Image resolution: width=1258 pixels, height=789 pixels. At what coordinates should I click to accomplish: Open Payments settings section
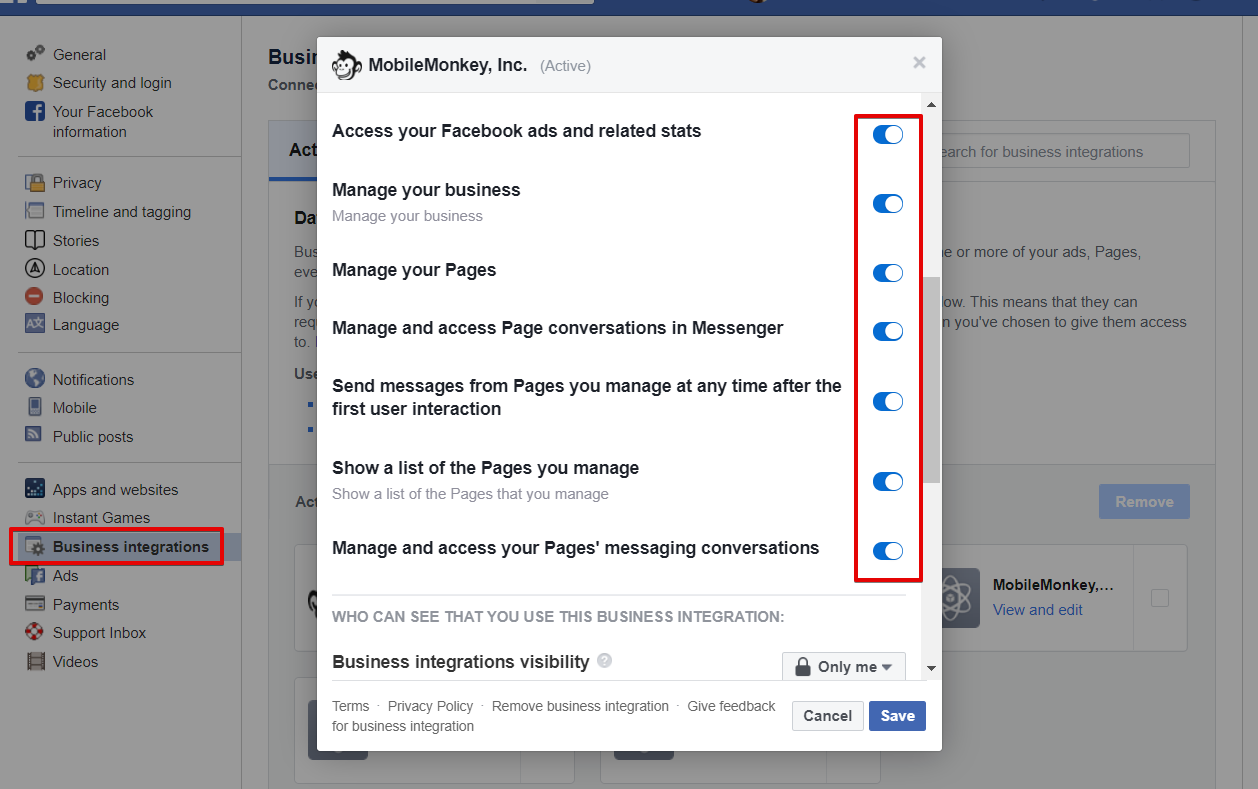coord(86,605)
